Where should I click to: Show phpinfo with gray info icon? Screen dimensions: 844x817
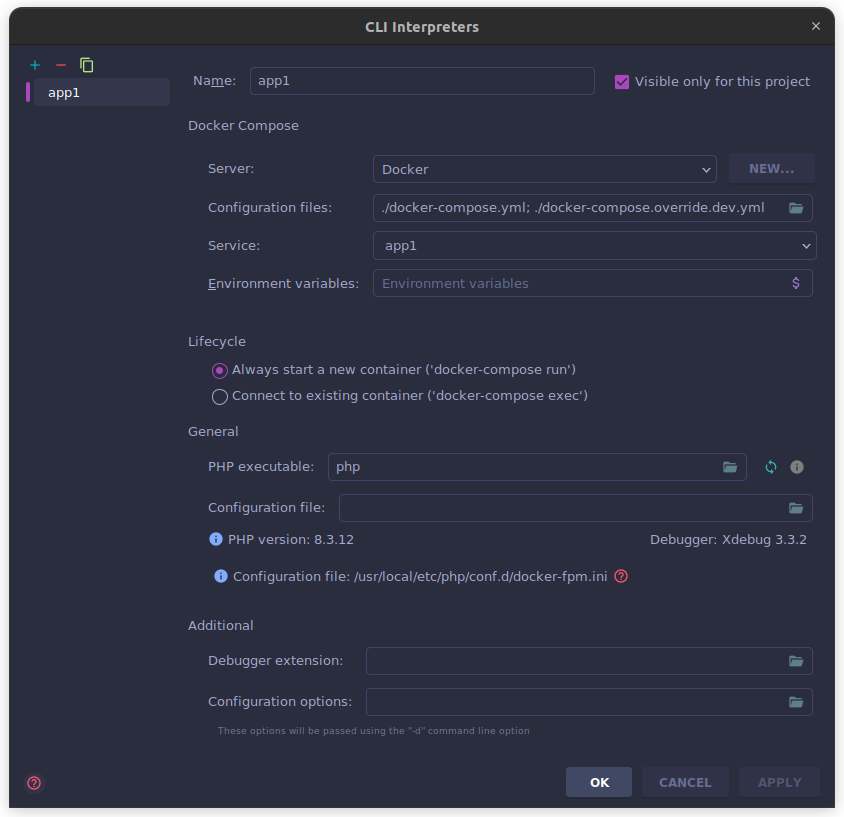(x=797, y=467)
